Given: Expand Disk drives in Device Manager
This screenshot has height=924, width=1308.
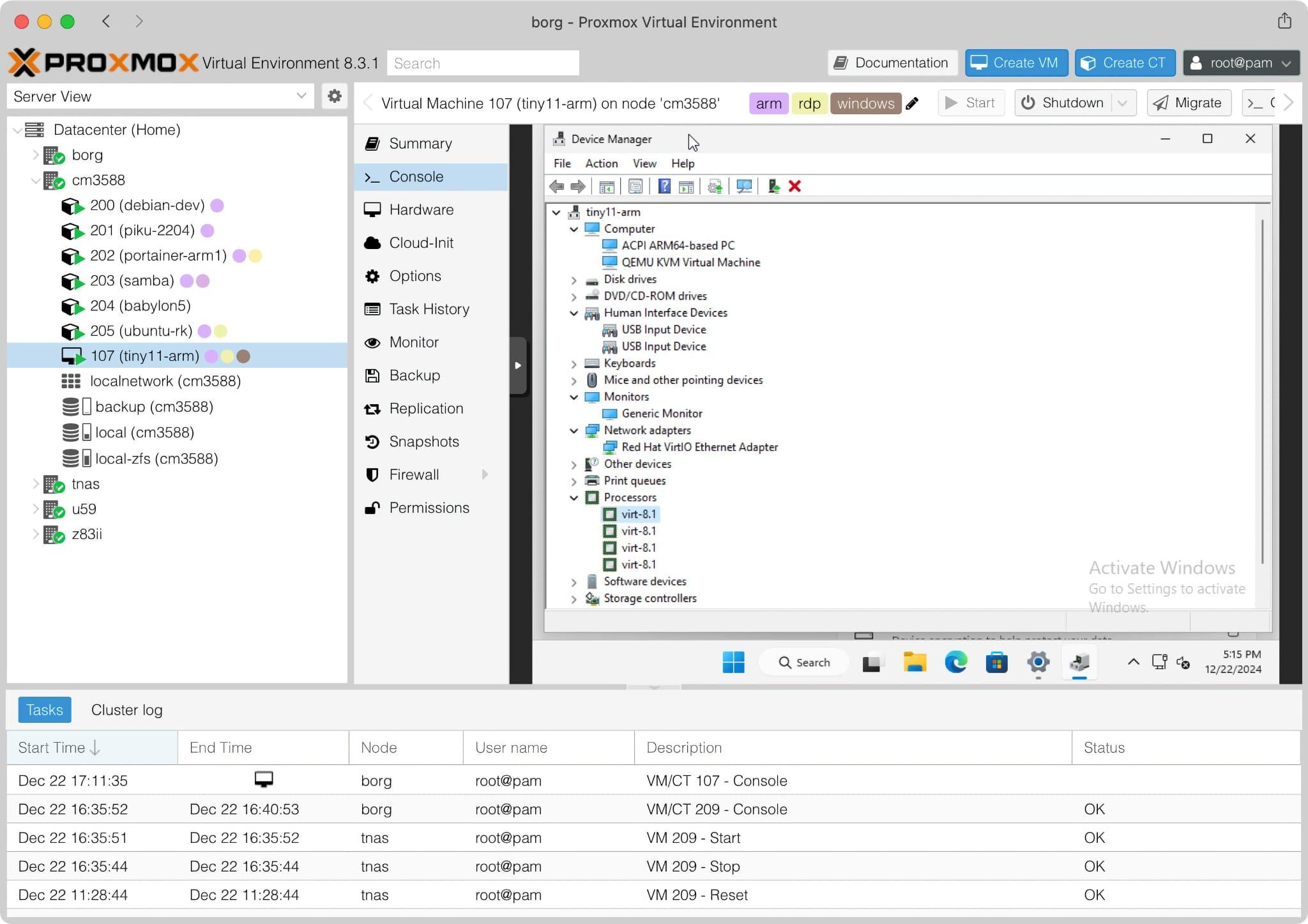Looking at the screenshot, I should pos(574,280).
